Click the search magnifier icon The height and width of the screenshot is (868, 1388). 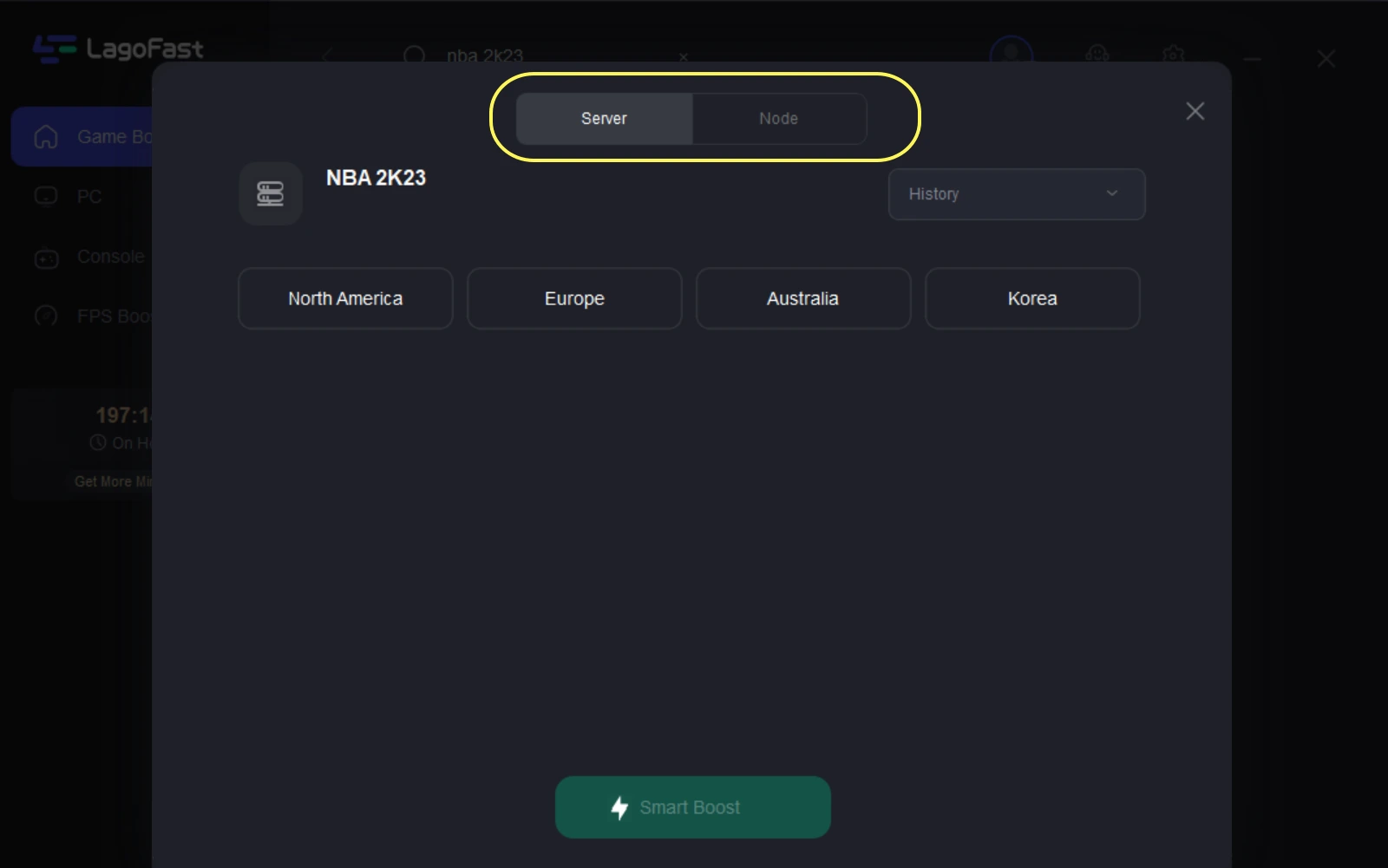[415, 55]
